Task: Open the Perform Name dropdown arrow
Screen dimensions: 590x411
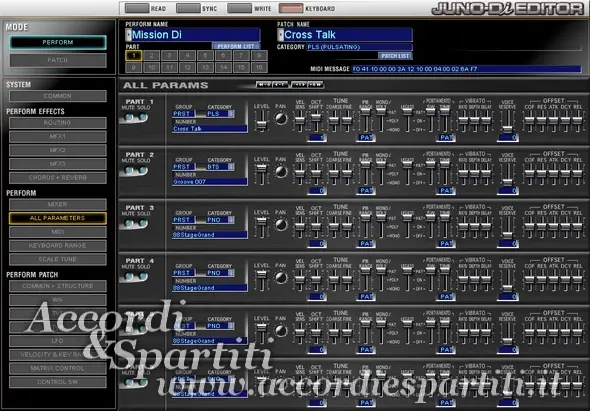Action: [128, 35]
